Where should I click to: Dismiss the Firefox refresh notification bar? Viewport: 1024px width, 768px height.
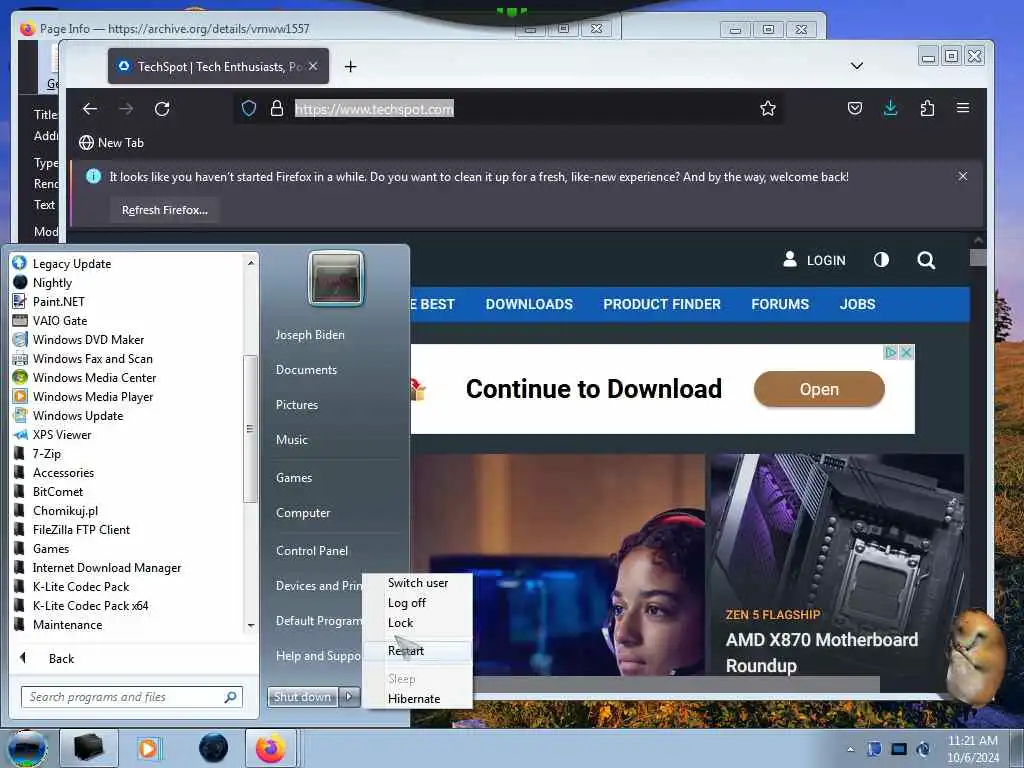[963, 176]
